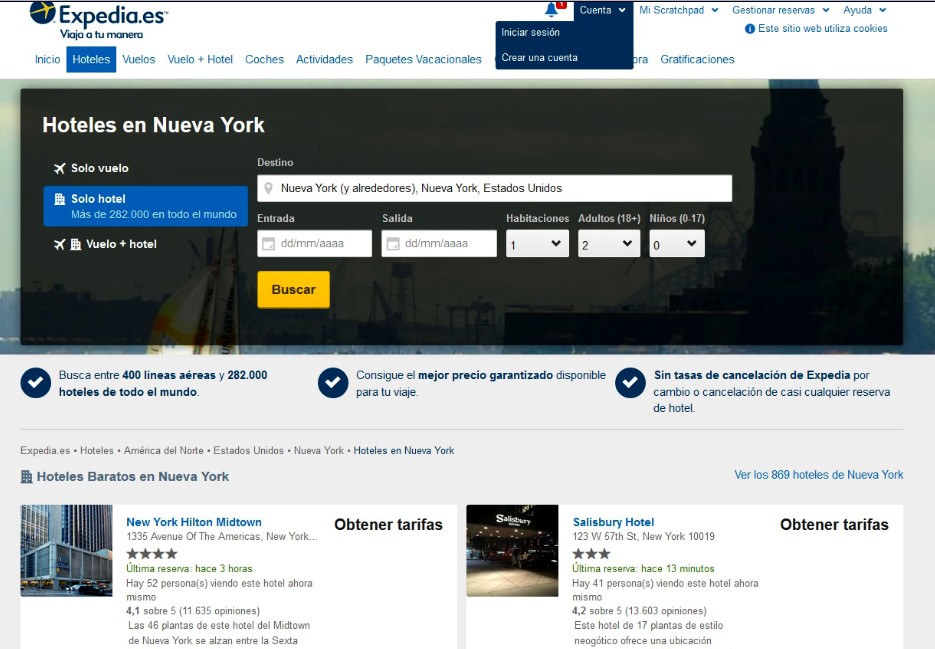Click the New York Hilton Midtown thumbnail
This screenshot has width=935, height=649.
point(67,550)
